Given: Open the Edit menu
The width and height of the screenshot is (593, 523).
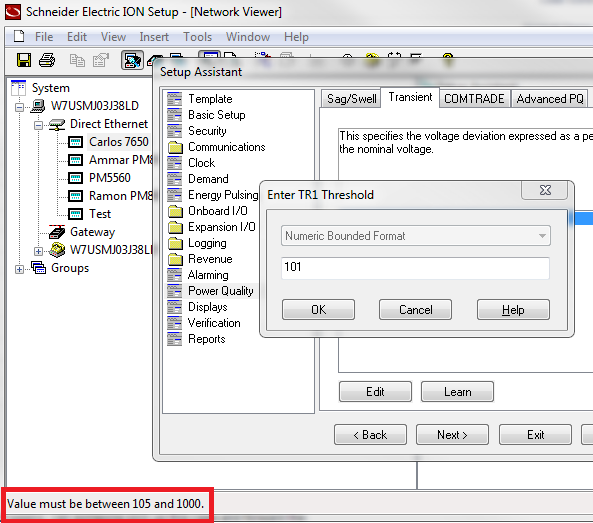Looking at the screenshot, I should click(77, 37).
